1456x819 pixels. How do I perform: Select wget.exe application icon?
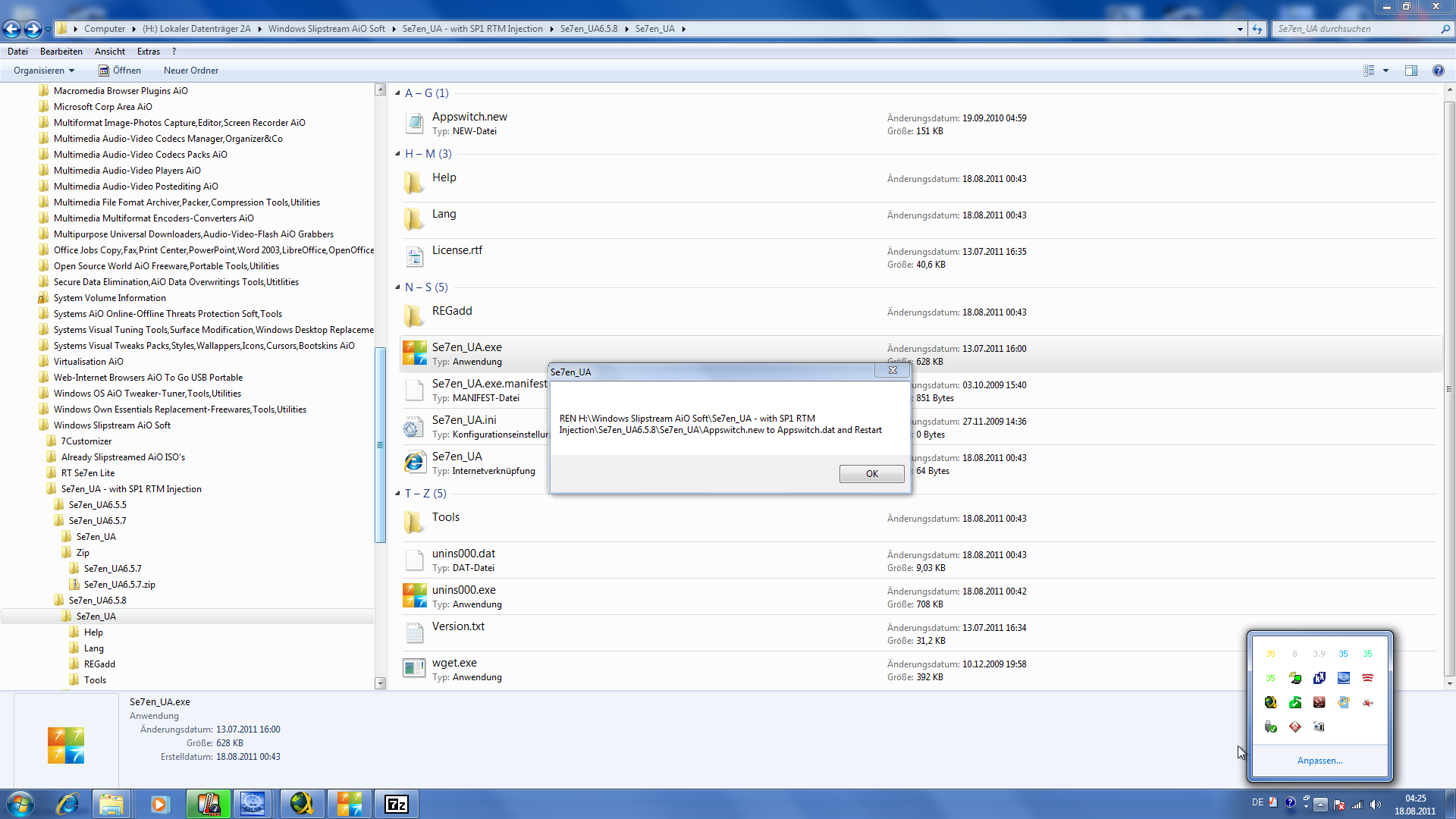[x=414, y=668]
